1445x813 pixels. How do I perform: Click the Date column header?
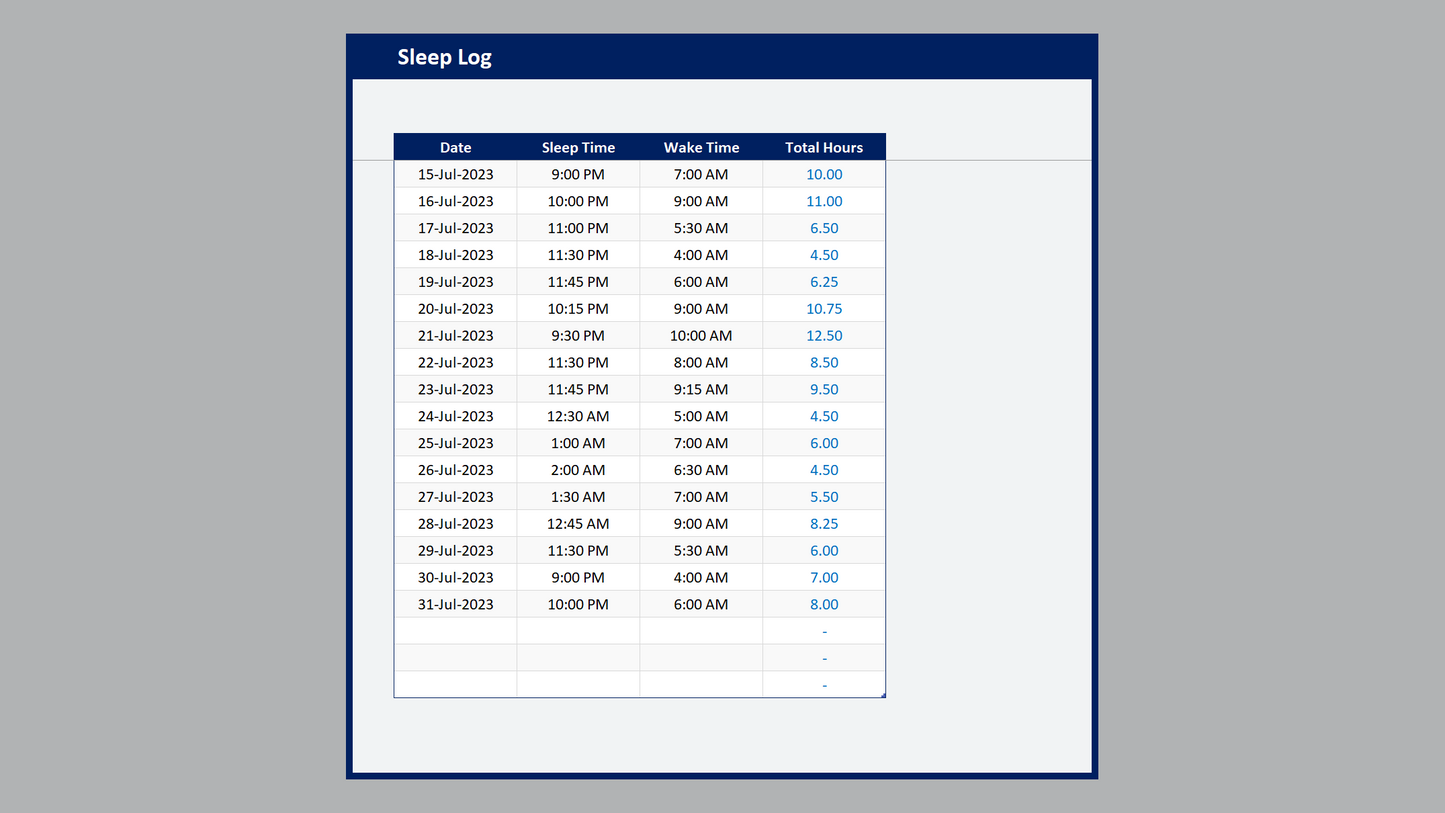point(455,147)
